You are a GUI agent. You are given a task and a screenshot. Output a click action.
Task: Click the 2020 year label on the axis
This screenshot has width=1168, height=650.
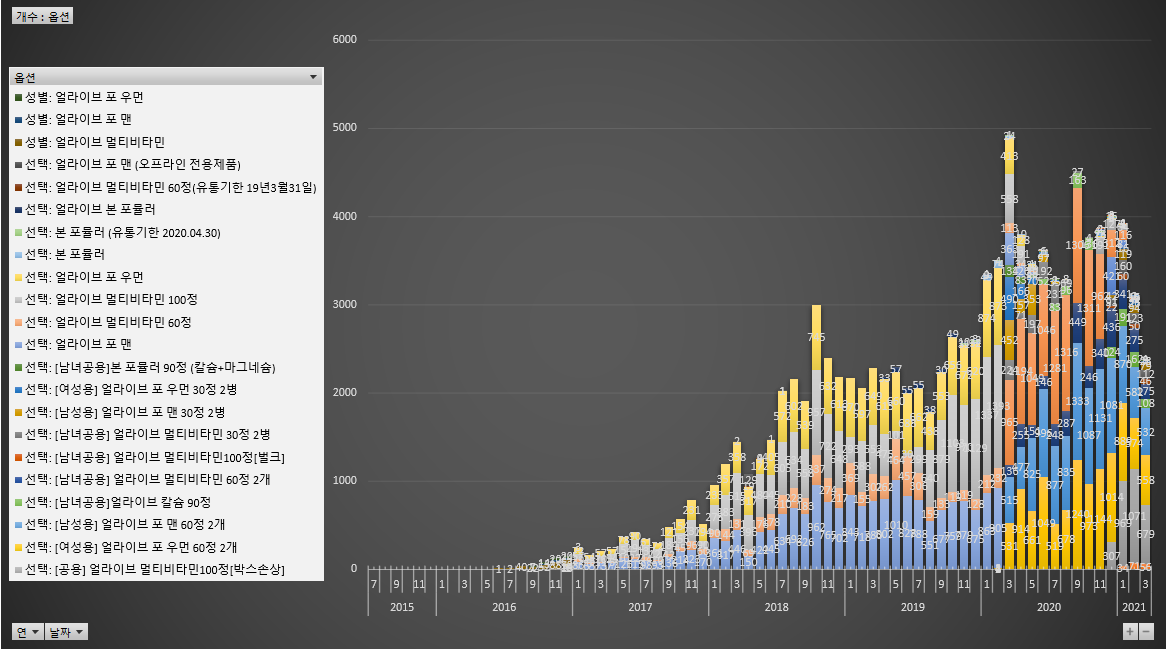(x=1049, y=607)
